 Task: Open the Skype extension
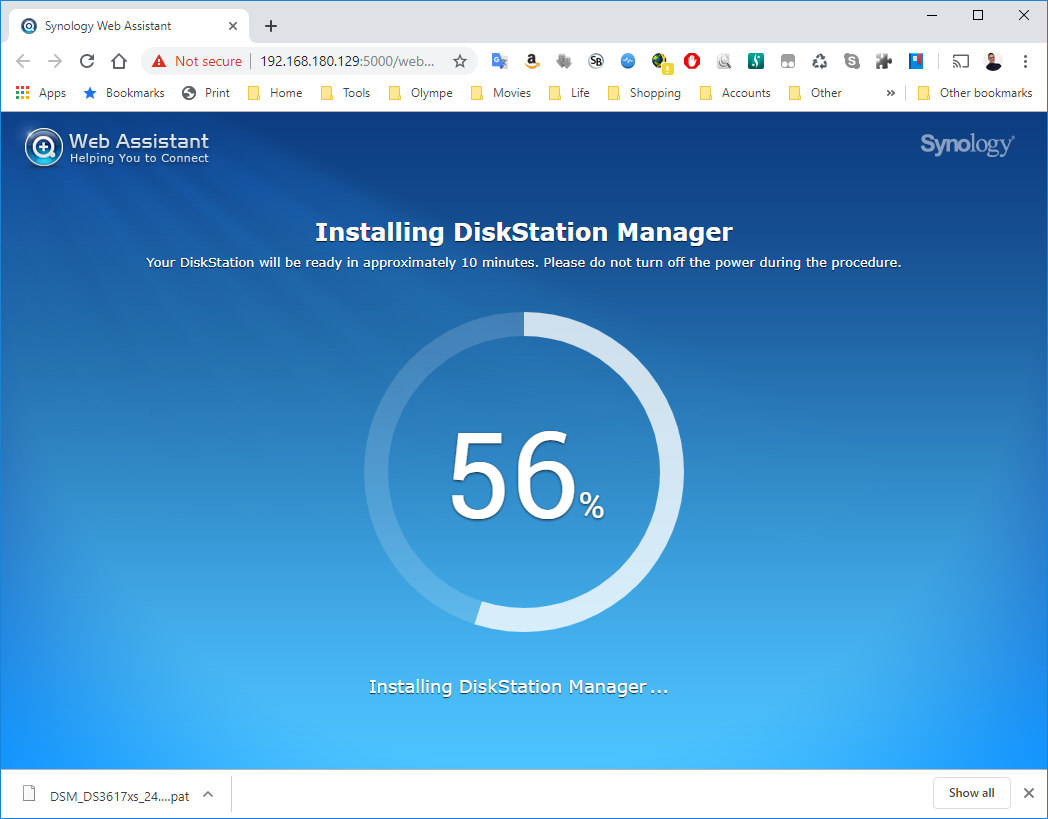[852, 62]
